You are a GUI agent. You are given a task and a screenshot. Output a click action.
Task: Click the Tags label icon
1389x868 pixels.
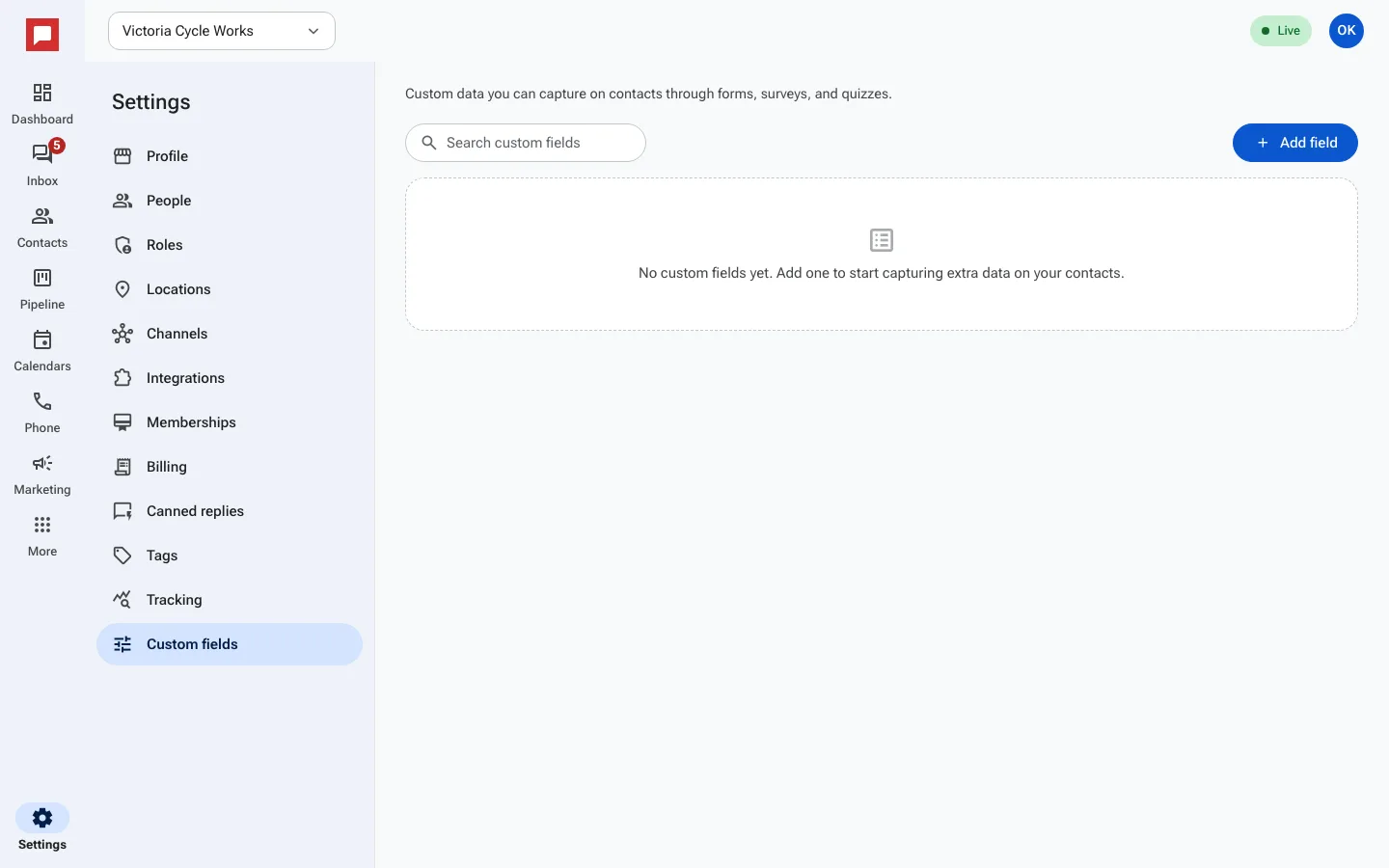point(123,556)
